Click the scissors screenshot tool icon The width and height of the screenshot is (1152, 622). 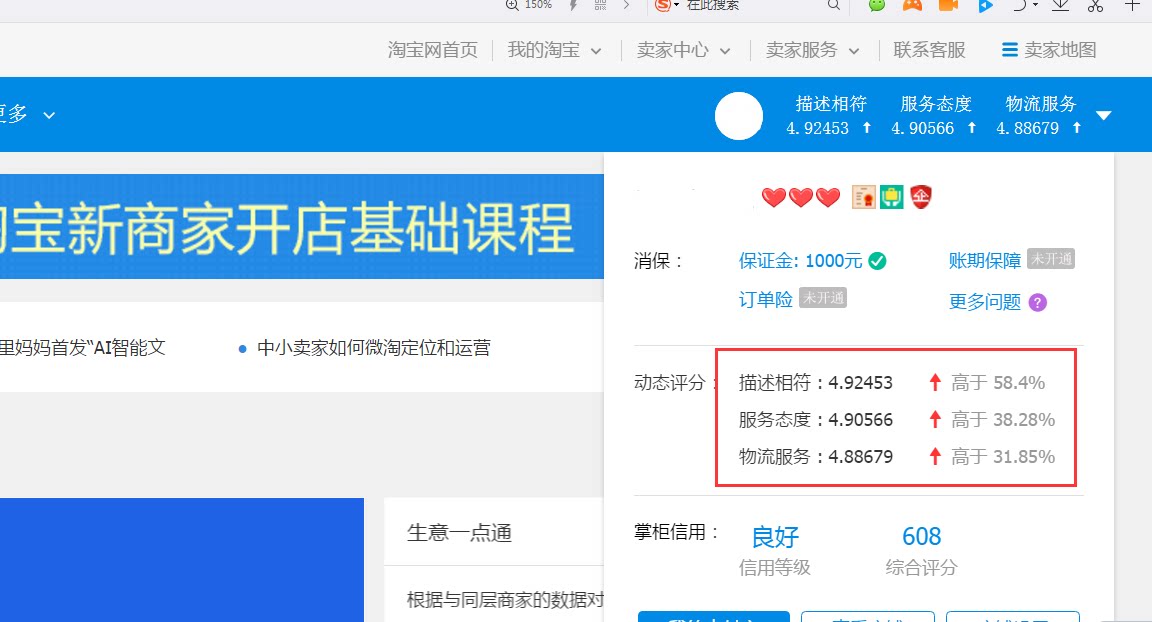[x=1095, y=5]
